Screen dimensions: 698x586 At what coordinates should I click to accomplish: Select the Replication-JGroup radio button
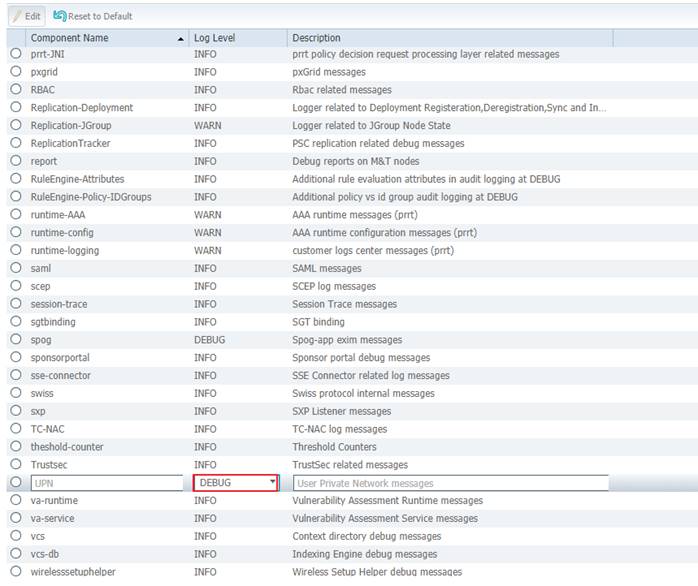point(16,125)
